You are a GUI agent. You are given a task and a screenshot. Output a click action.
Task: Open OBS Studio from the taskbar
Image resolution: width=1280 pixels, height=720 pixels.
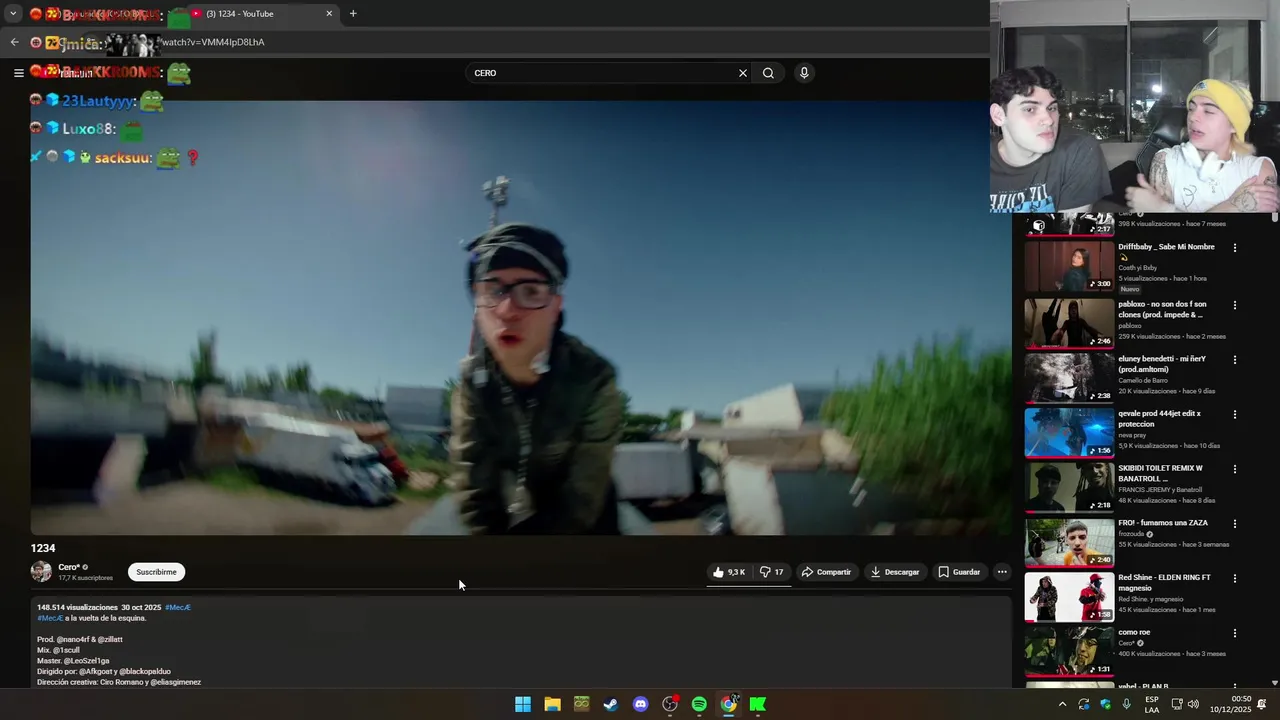coord(670,704)
